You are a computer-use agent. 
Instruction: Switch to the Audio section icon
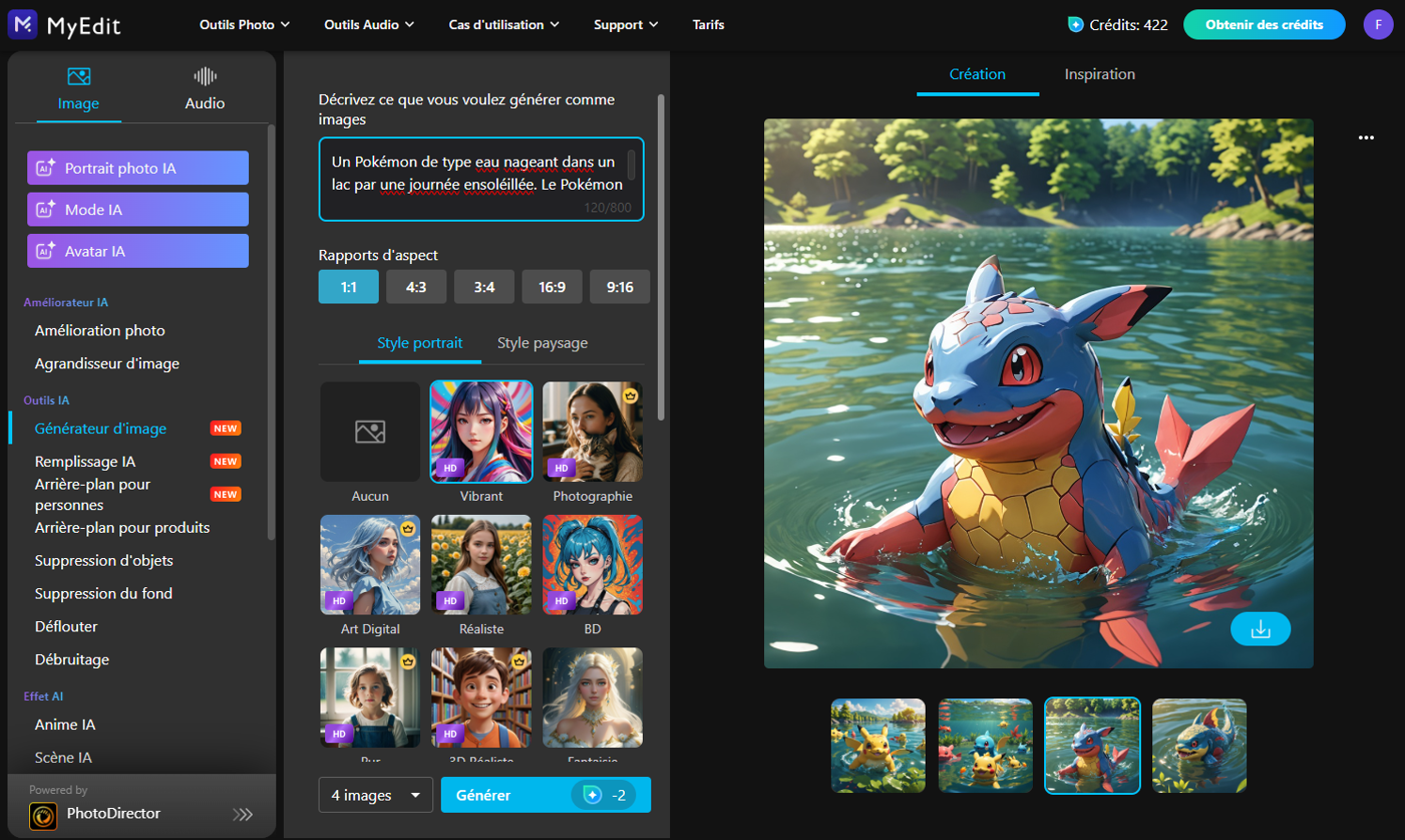tap(205, 76)
